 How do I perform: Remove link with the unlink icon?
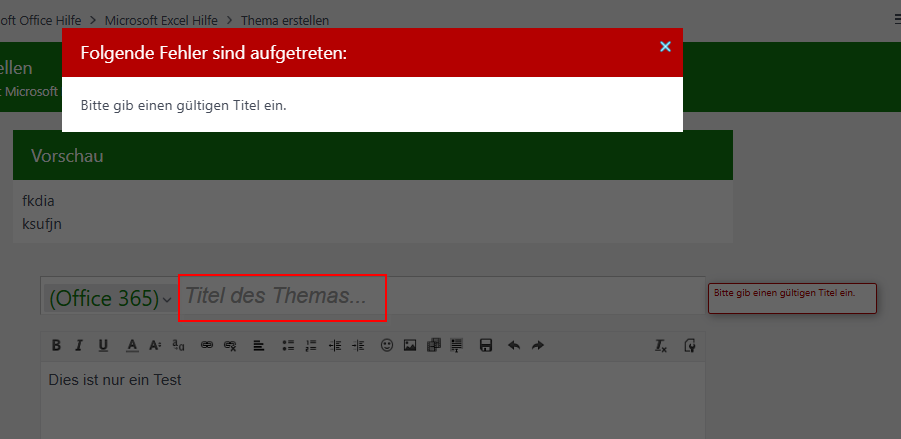[230, 345]
